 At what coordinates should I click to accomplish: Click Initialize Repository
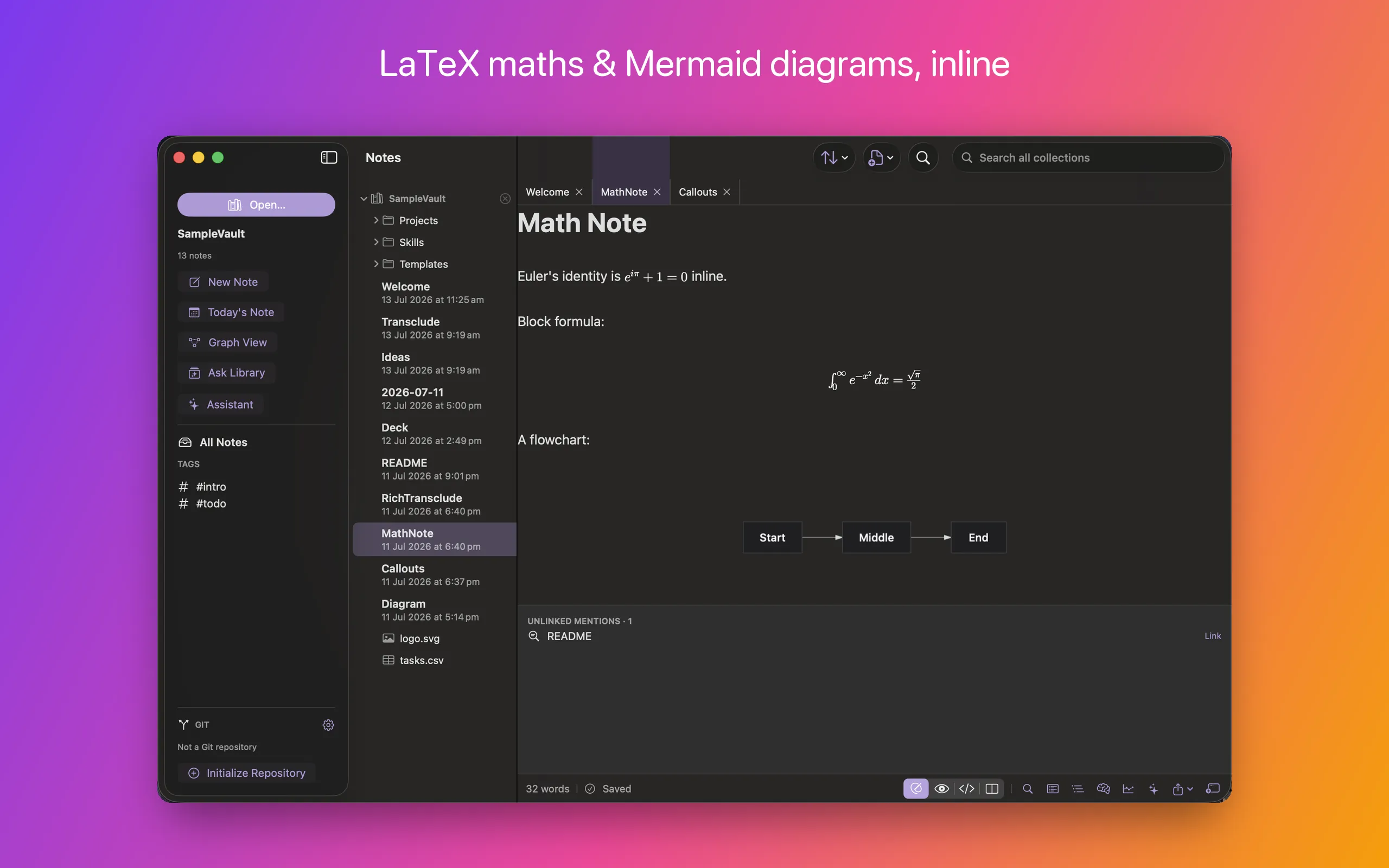(247, 773)
